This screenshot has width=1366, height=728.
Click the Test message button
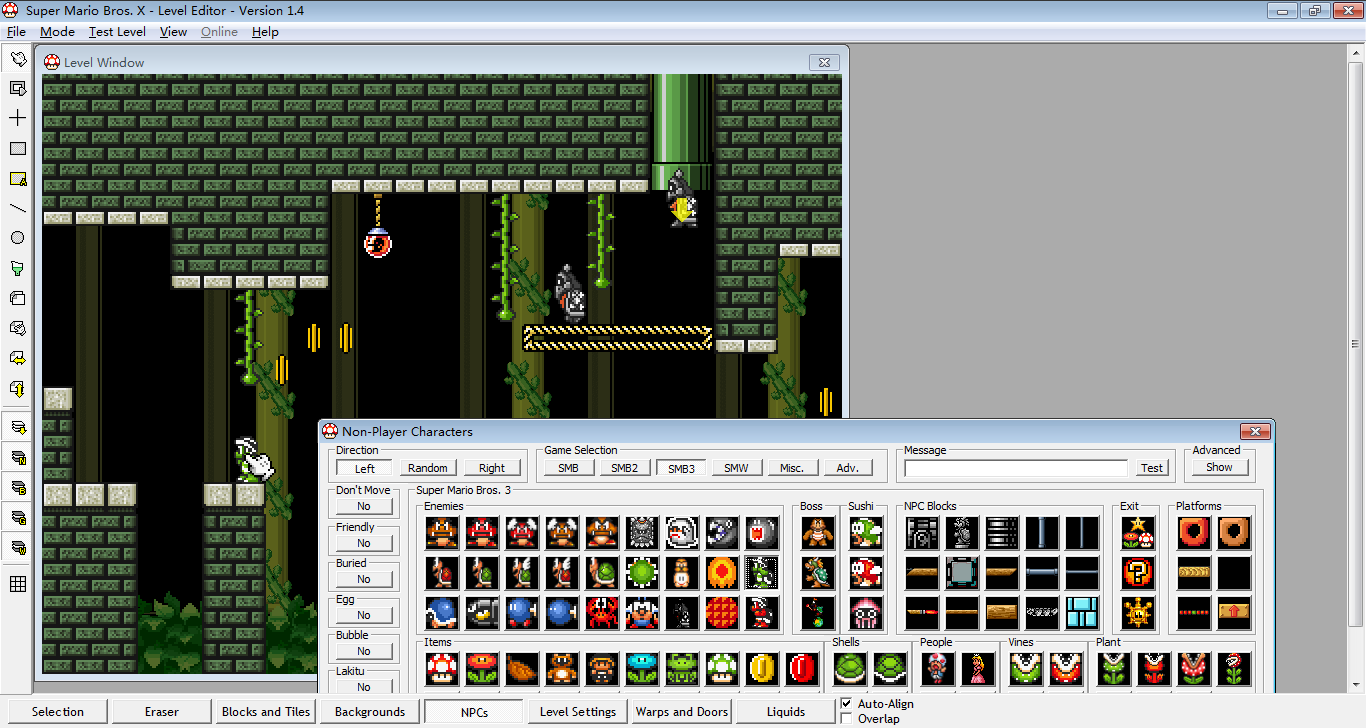(x=1152, y=468)
